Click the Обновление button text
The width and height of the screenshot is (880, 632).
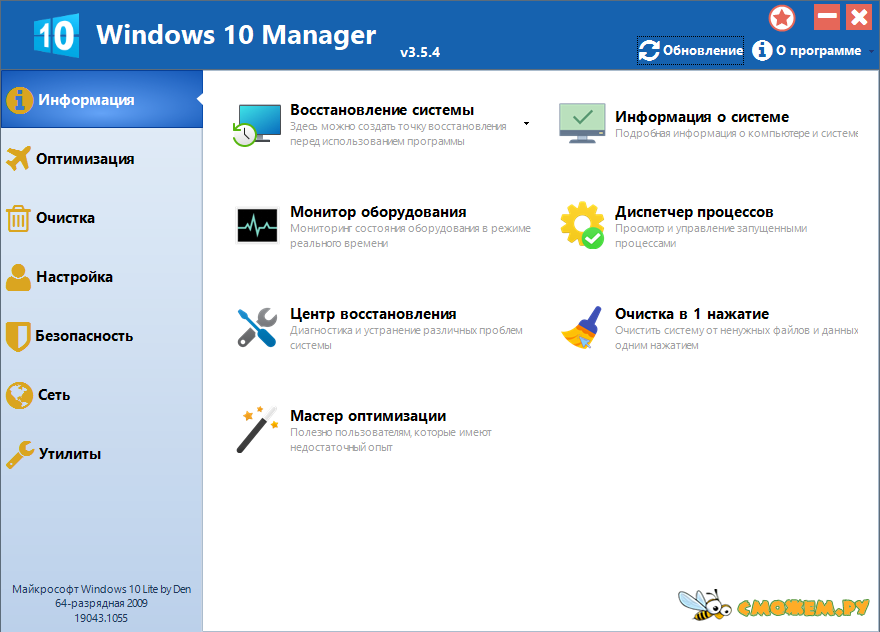[703, 51]
